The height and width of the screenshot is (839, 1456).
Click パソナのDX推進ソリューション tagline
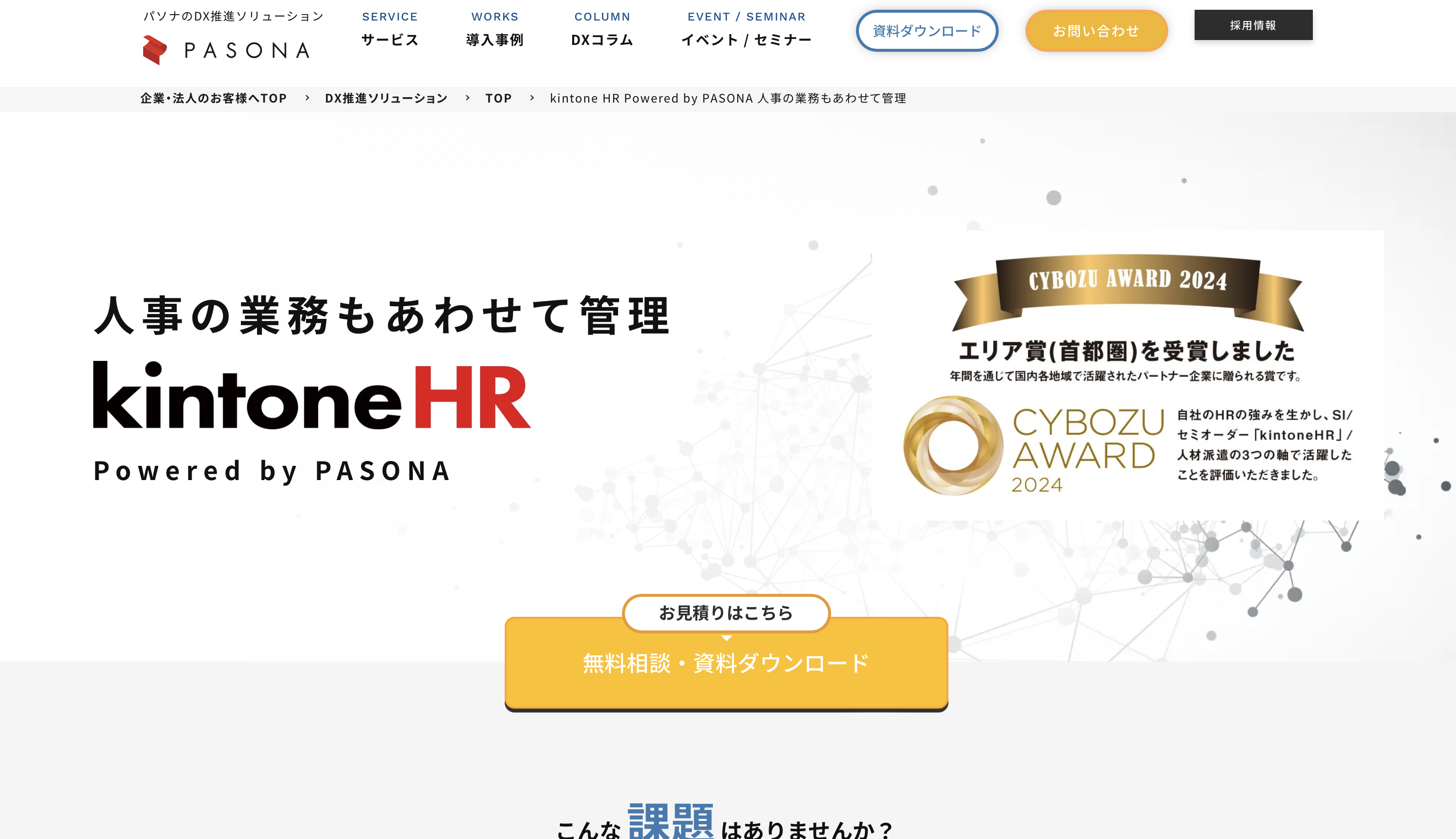(x=234, y=16)
